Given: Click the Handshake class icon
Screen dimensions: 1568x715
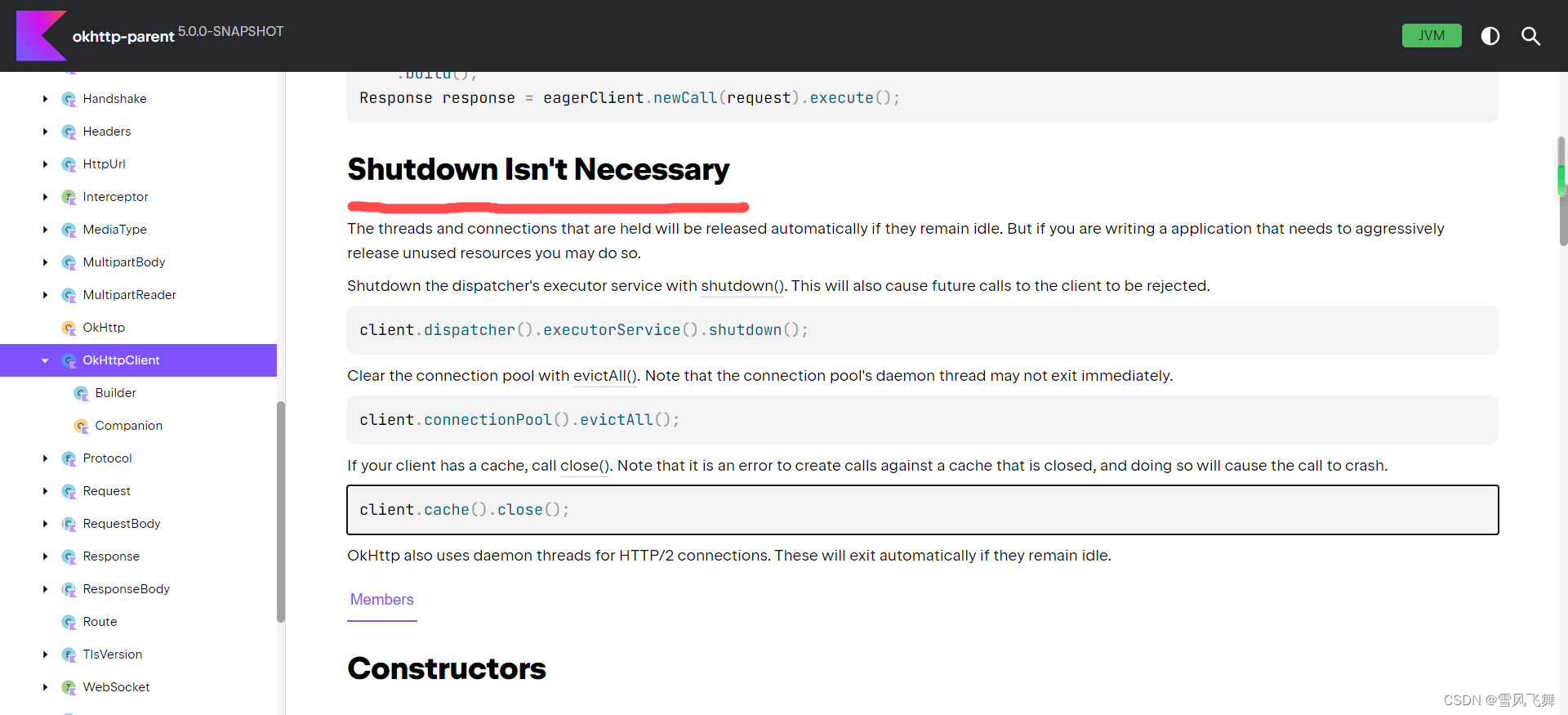Looking at the screenshot, I should click(69, 100).
